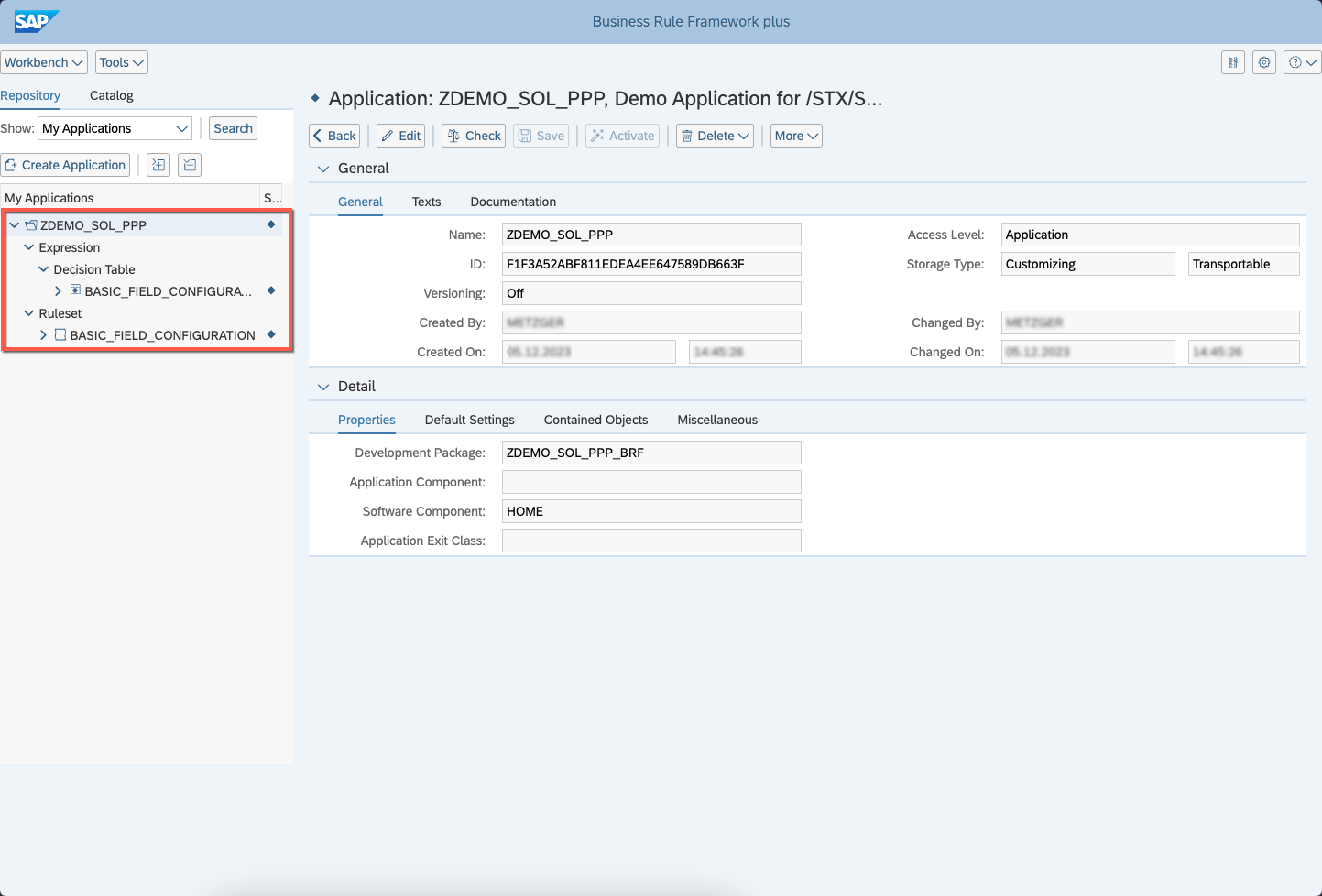Click the Back button
The image size is (1322, 896).
(334, 136)
